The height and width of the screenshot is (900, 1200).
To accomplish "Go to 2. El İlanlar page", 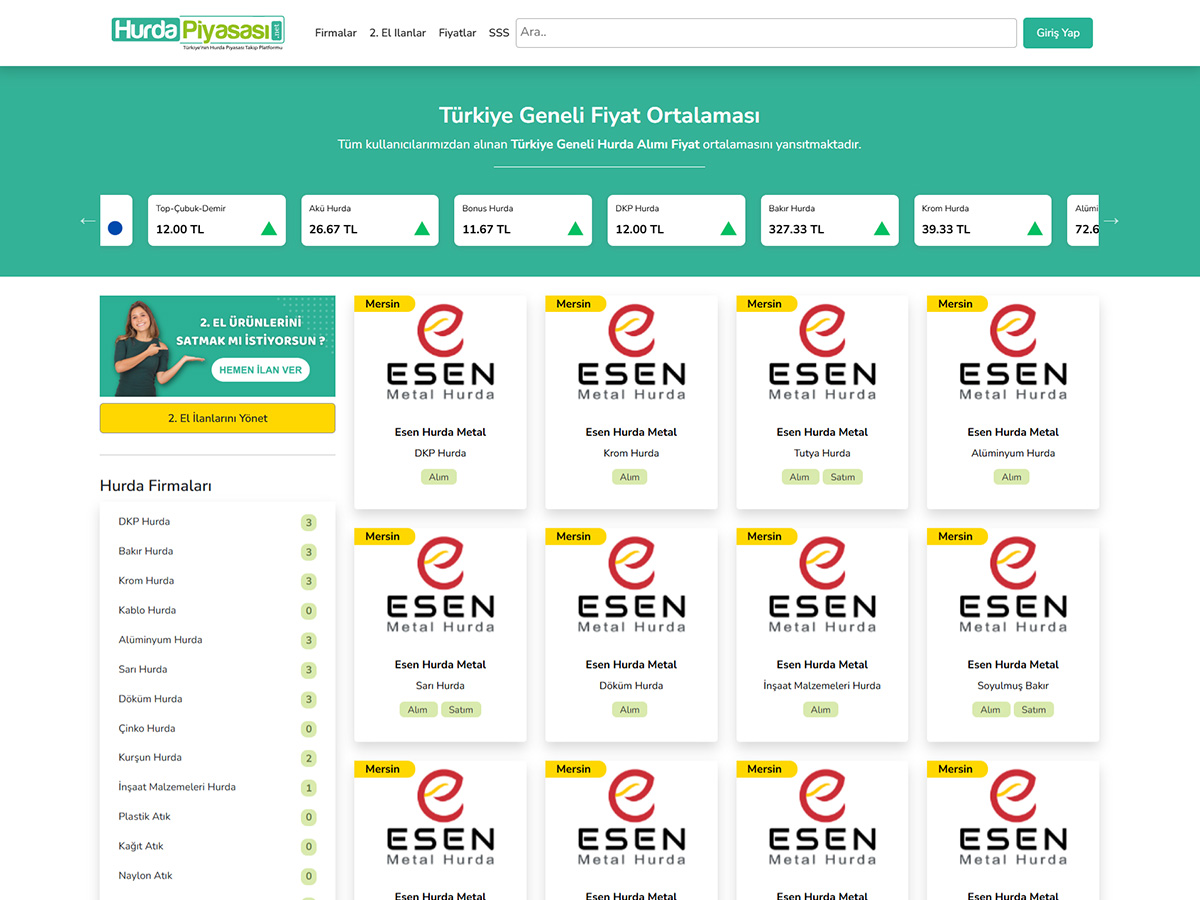I will [x=397, y=33].
